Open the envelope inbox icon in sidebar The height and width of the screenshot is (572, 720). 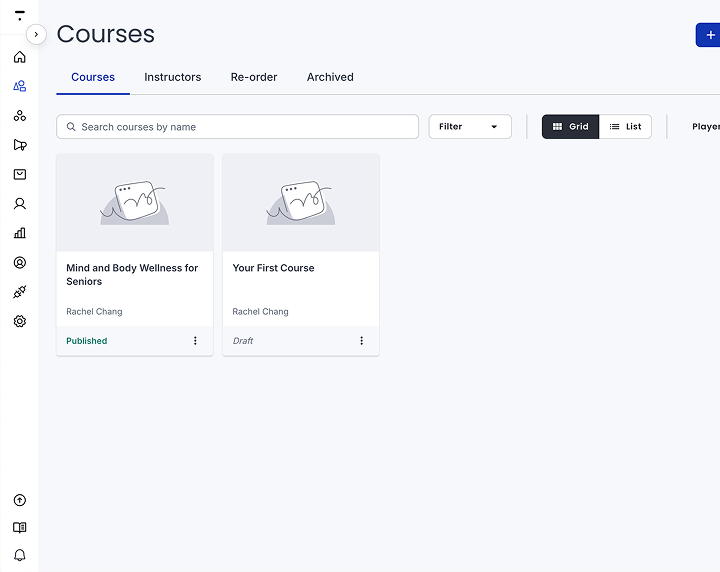pyautogui.click(x=19, y=174)
